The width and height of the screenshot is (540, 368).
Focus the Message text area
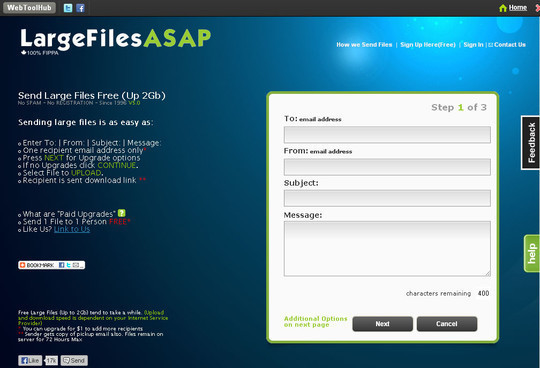click(x=387, y=249)
